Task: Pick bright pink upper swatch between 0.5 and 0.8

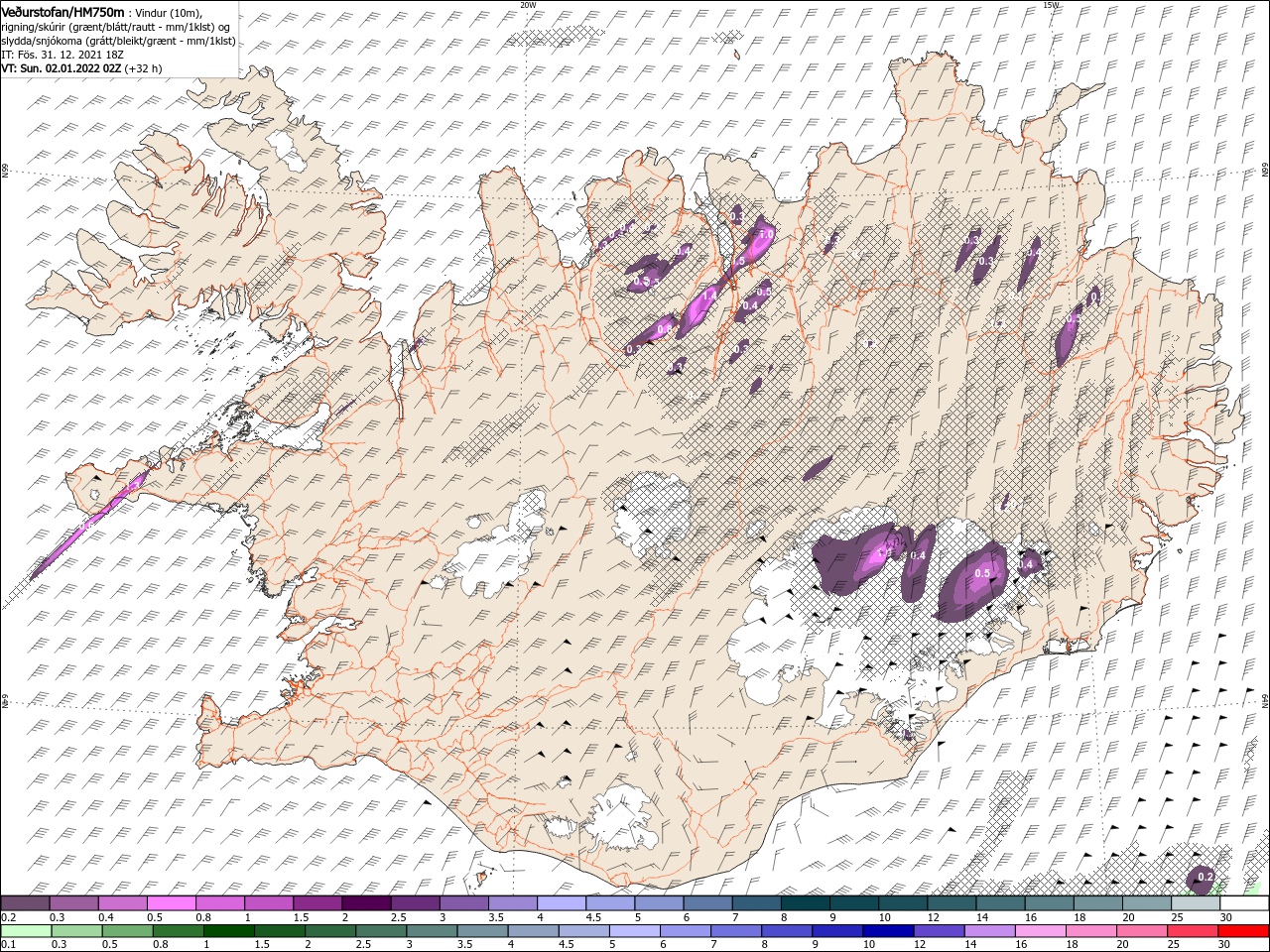Action: (x=171, y=903)
